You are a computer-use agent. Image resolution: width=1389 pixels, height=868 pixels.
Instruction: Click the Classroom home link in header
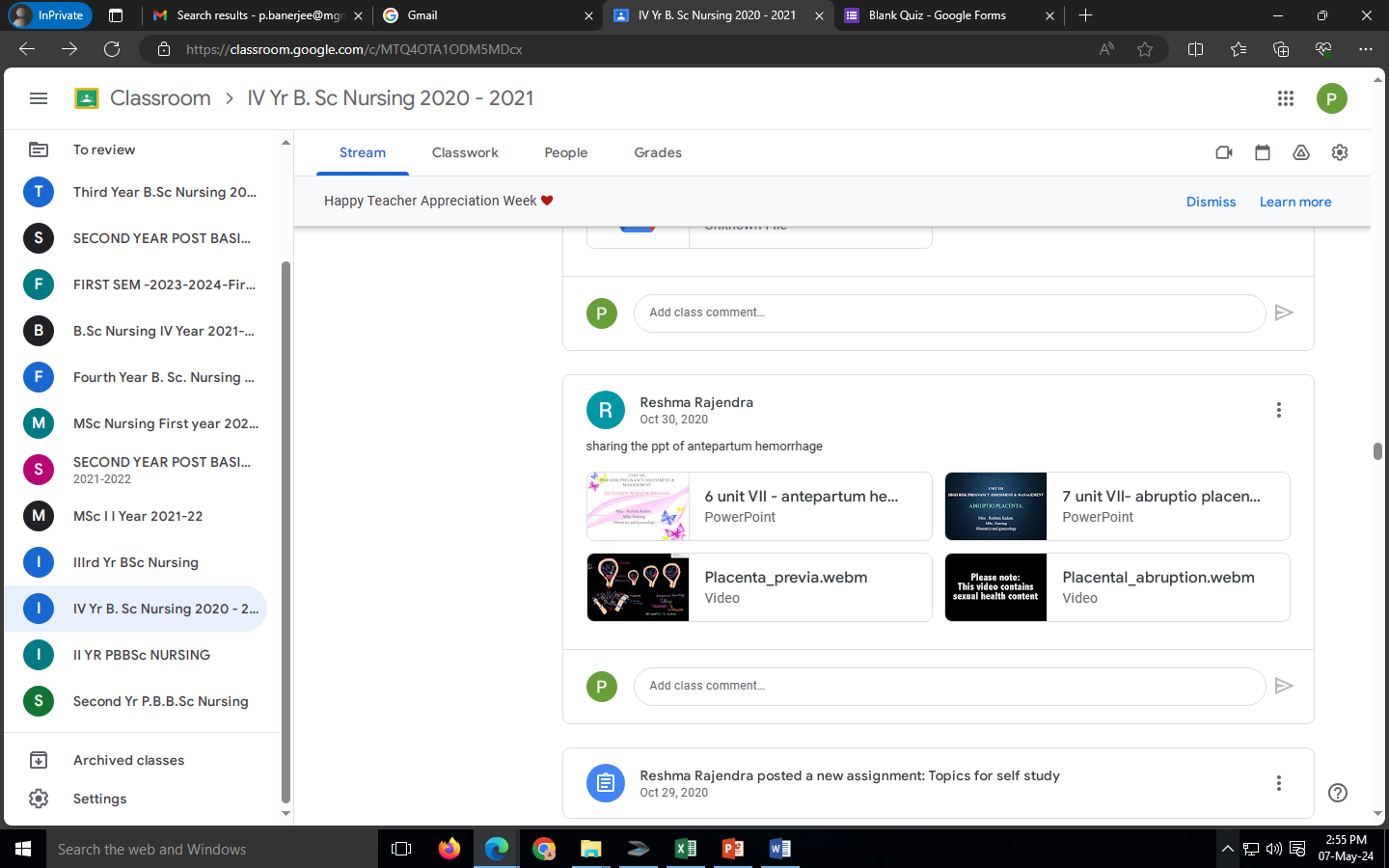pyautogui.click(x=160, y=98)
